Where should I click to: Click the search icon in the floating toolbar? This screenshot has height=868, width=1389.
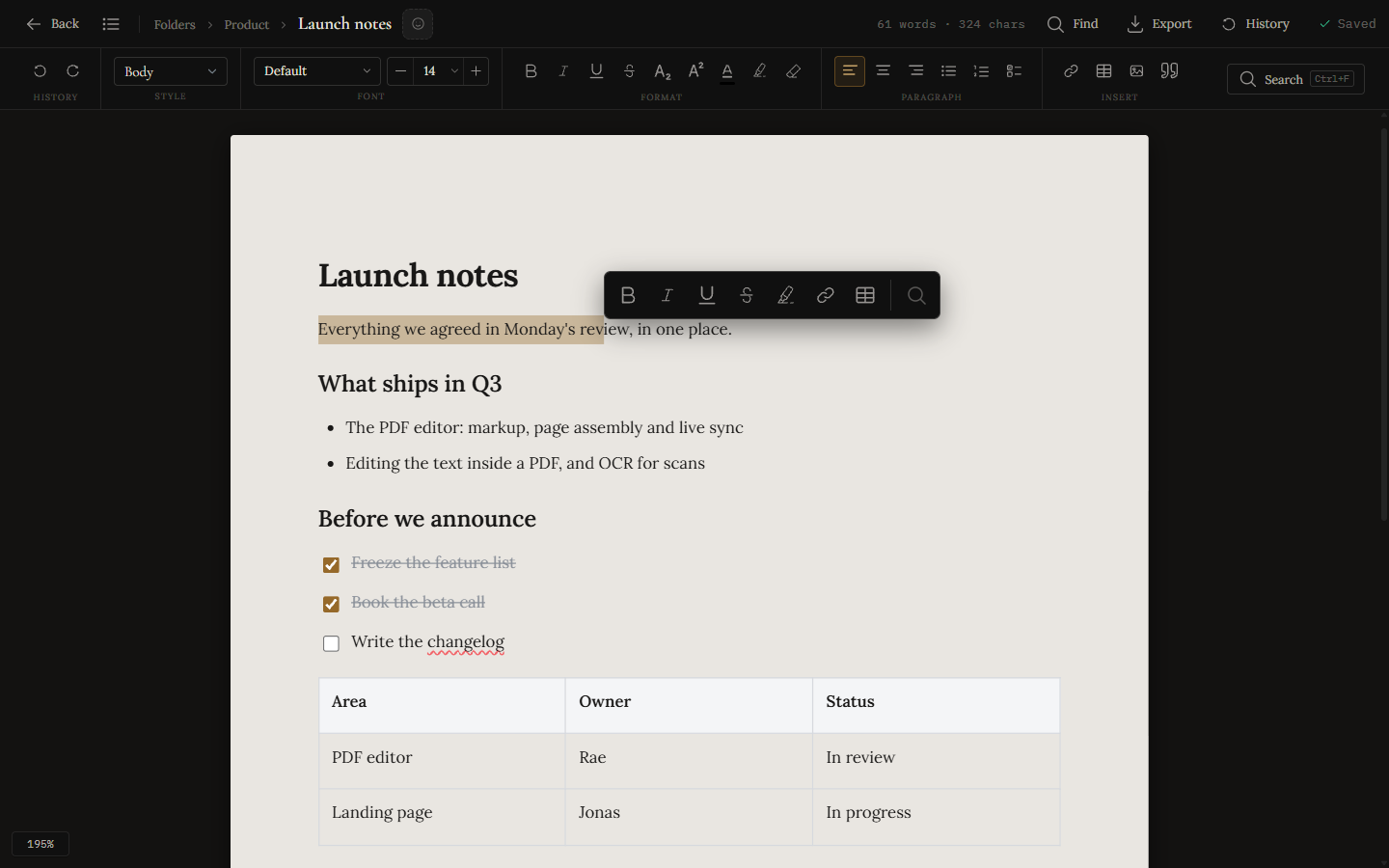click(x=916, y=295)
